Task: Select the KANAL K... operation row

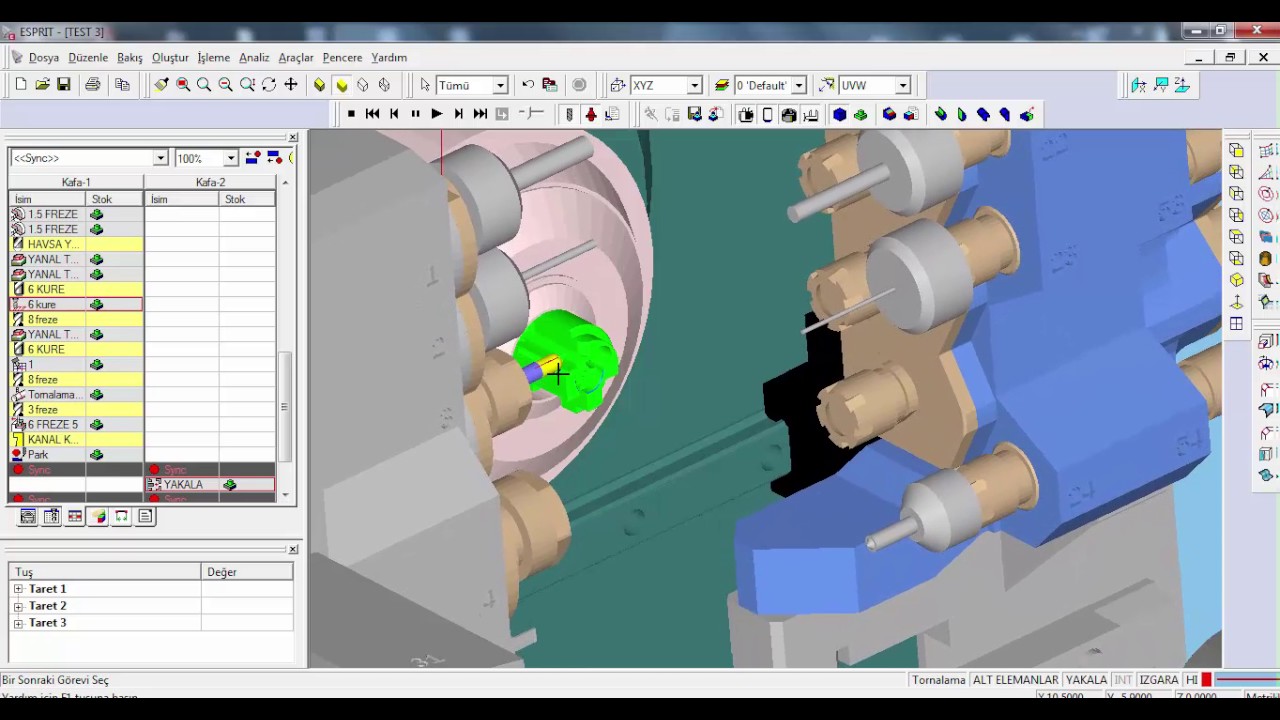Action: pos(76,439)
